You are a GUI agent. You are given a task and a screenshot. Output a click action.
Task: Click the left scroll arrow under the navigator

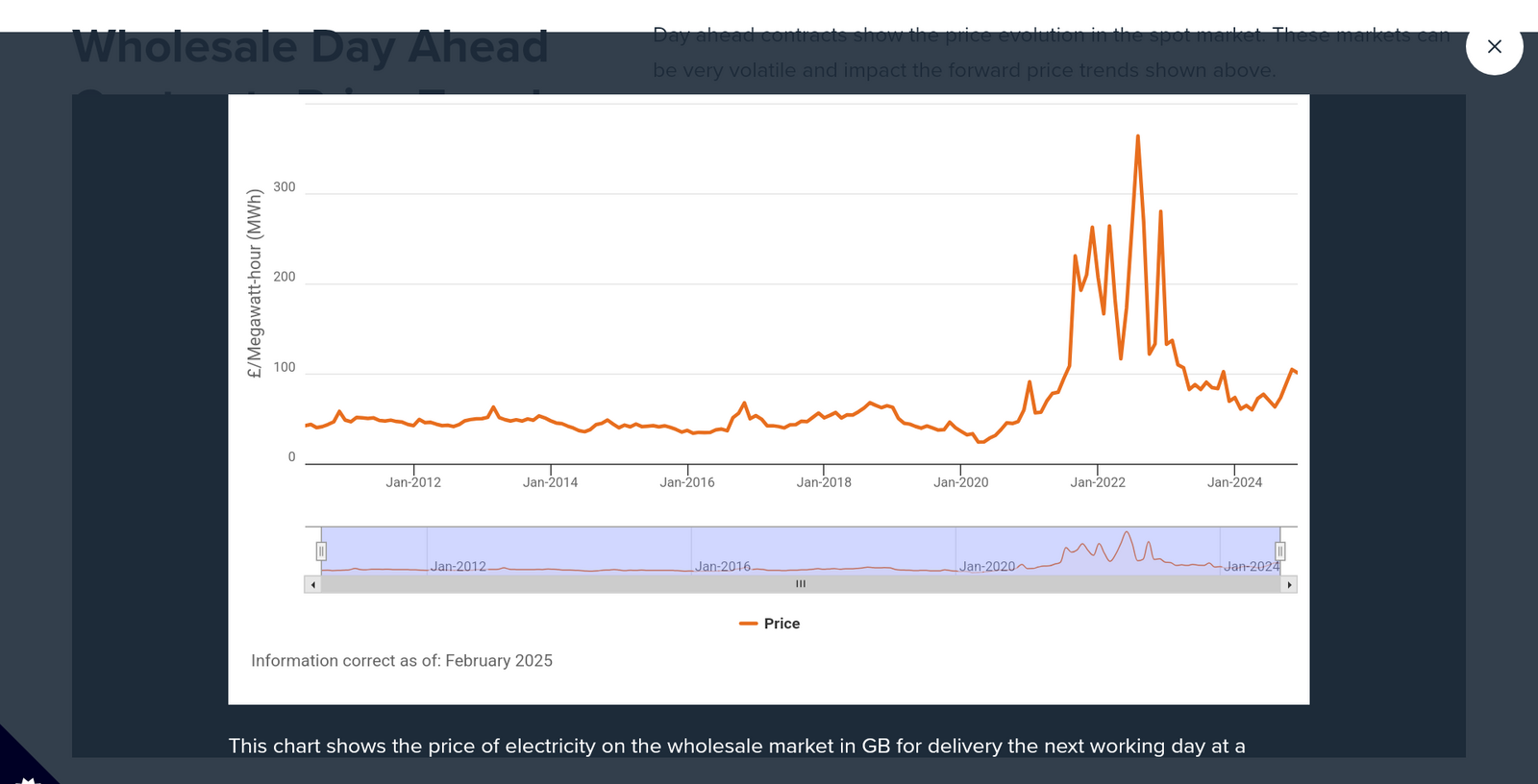[x=312, y=584]
